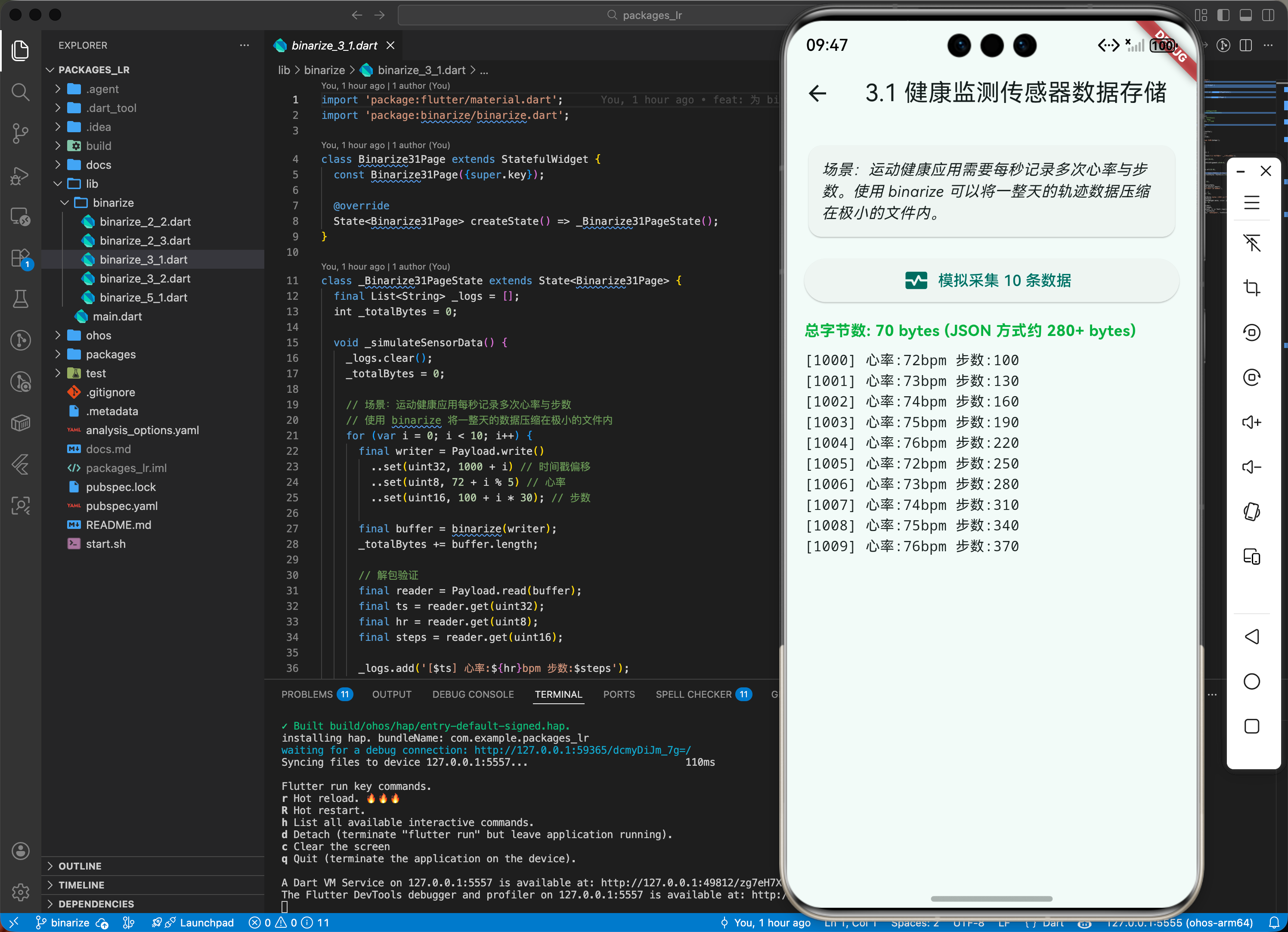The image size is (1288, 932).
Task: Click the emulator screenshot crop icon
Action: tap(1251, 288)
